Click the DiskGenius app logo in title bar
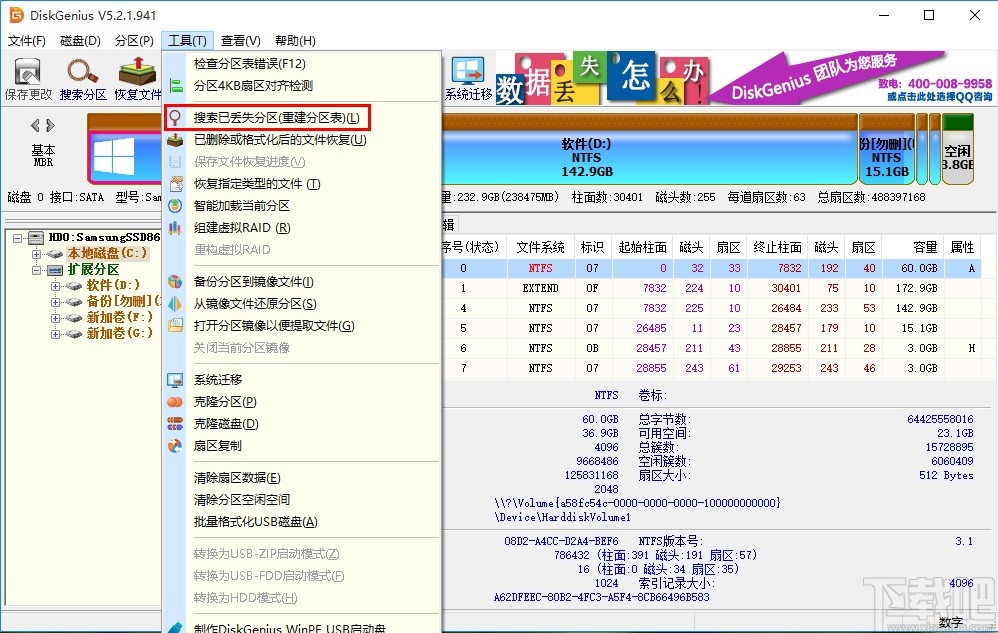998x633 pixels. click(16, 15)
